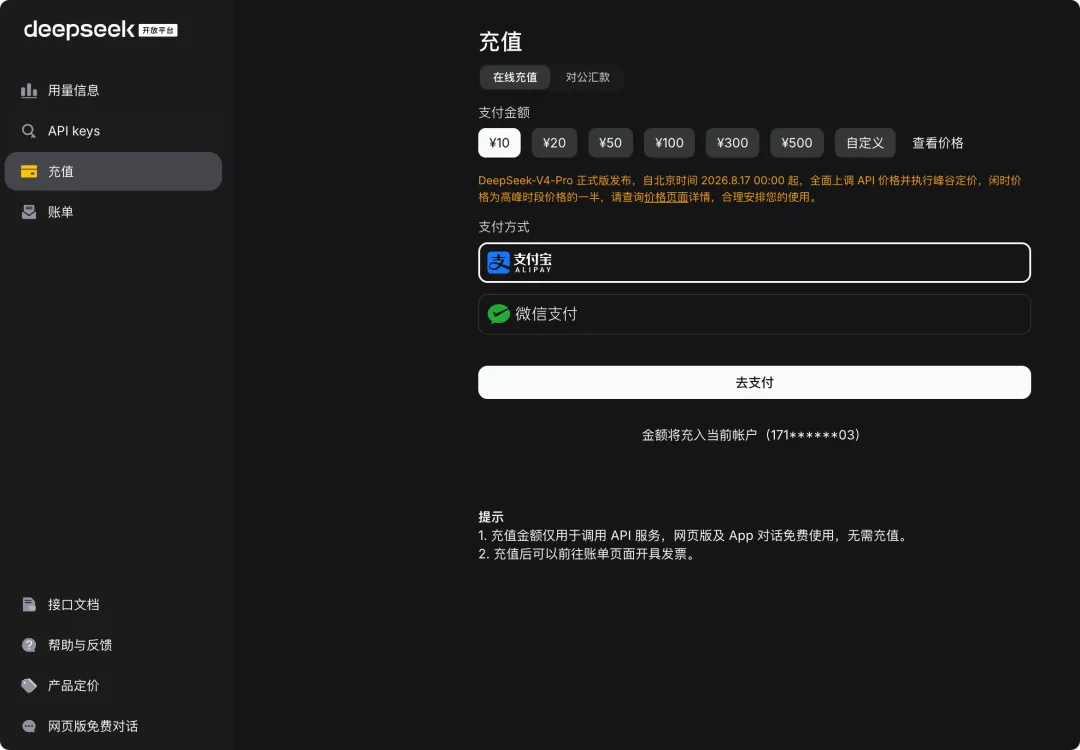Click the tip about 无需充值

(x=694, y=535)
